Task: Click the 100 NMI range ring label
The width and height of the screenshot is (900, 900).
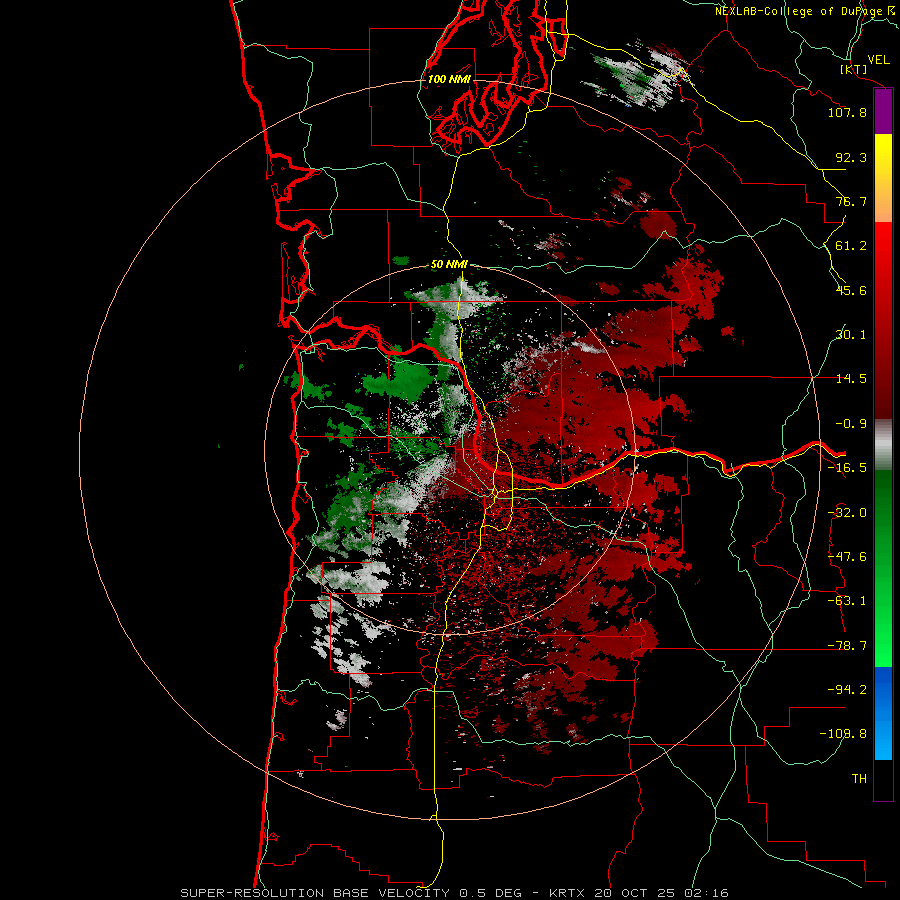Action: tap(449, 79)
